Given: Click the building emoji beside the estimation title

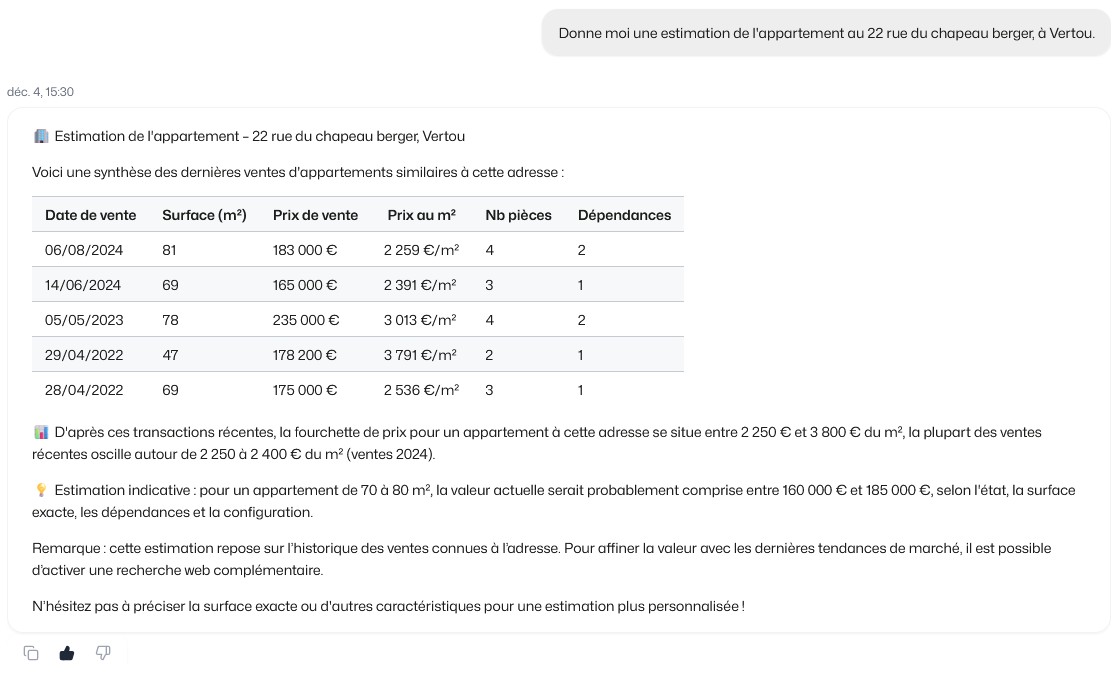Looking at the screenshot, I should 41,136.
